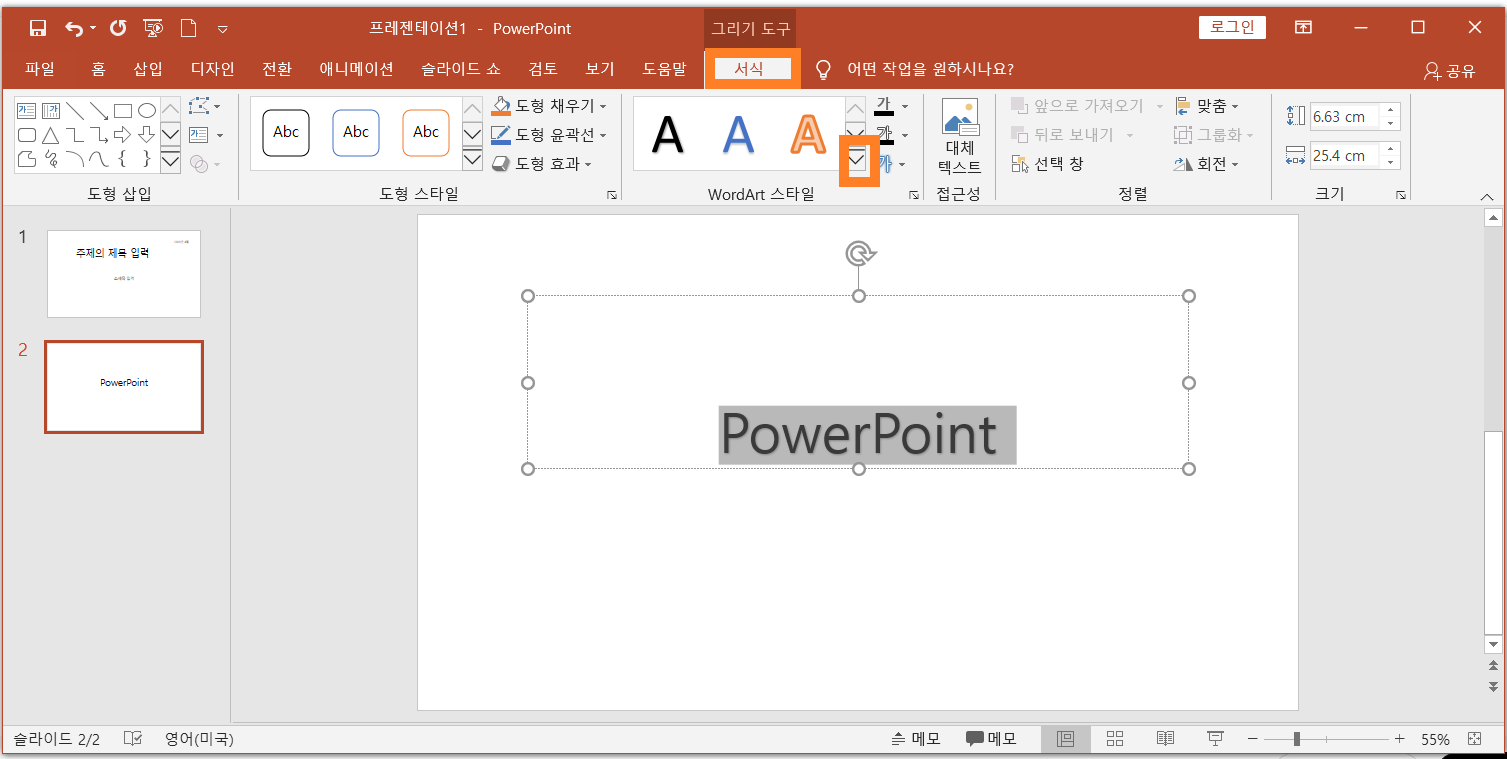1507x759 pixels.
Task: Expand the insert shapes gallery More arrow
Action: [x=170, y=160]
